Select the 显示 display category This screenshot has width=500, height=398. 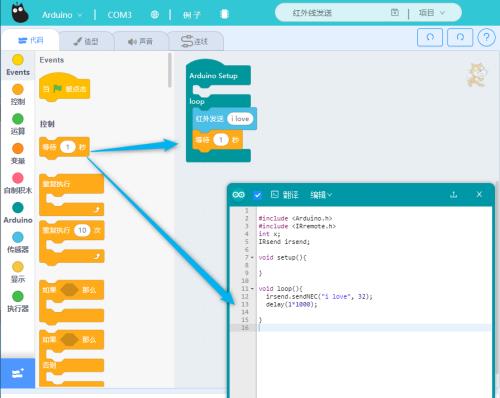pos(18,272)
